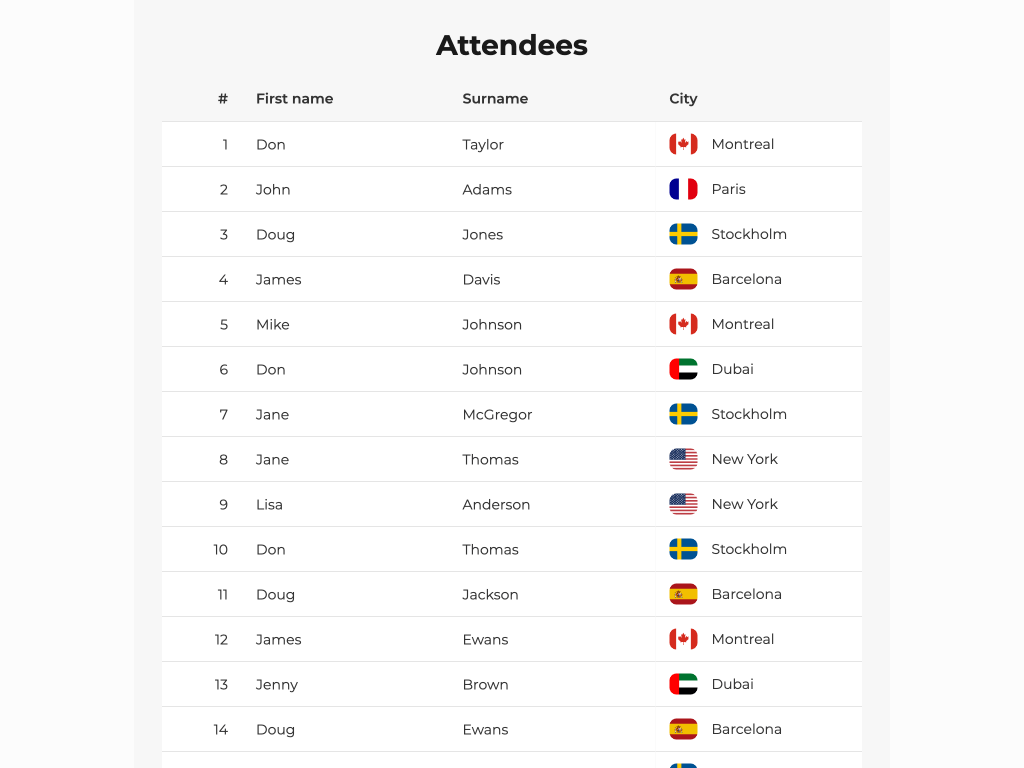Image resolution: width=1024 pixels, height=768 pixels.
Task: Select surname Jackson in row 11
Action: (490, 594)
